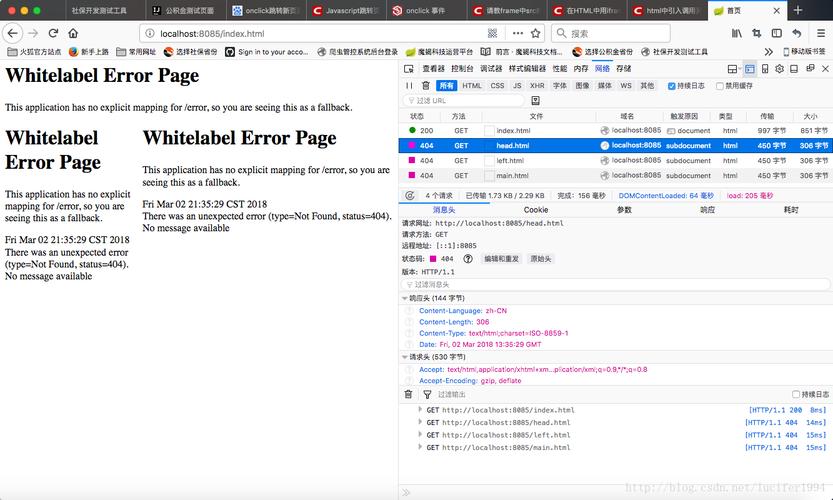
Task: Switch to the onclick 事件 browser tab
Action: pyautogui.click(x=426, y=10)
